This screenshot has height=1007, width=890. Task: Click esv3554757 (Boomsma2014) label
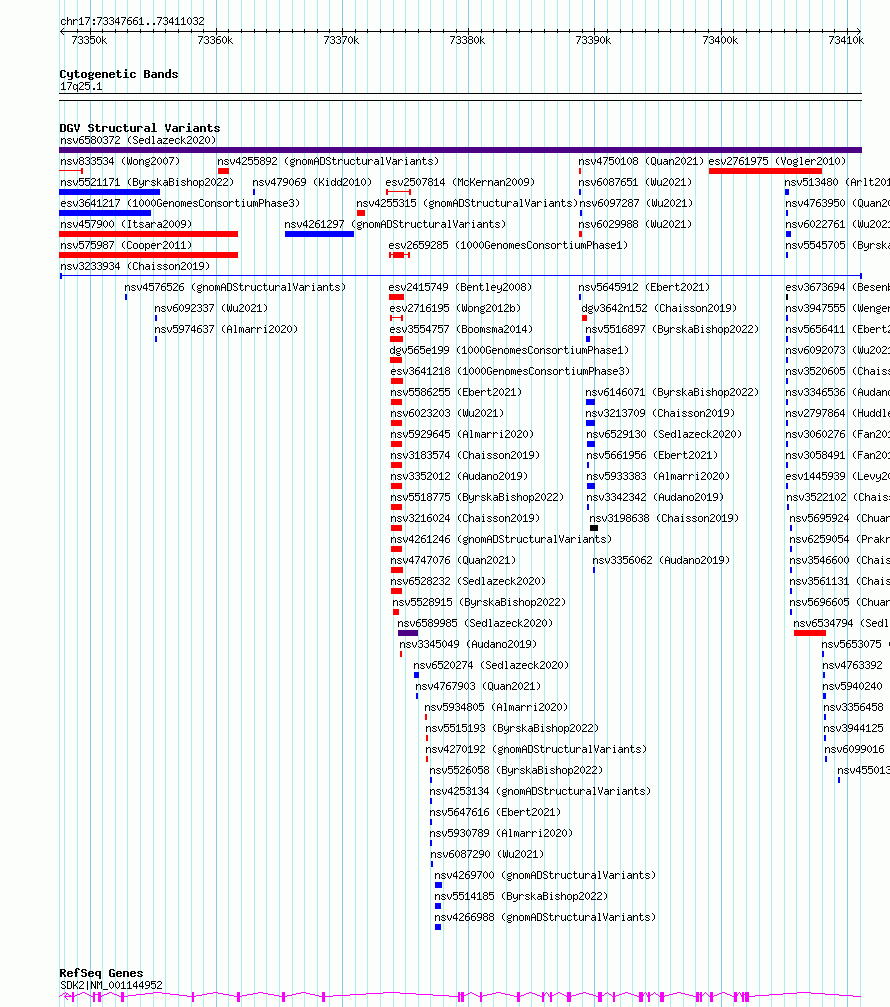[461, 329]
